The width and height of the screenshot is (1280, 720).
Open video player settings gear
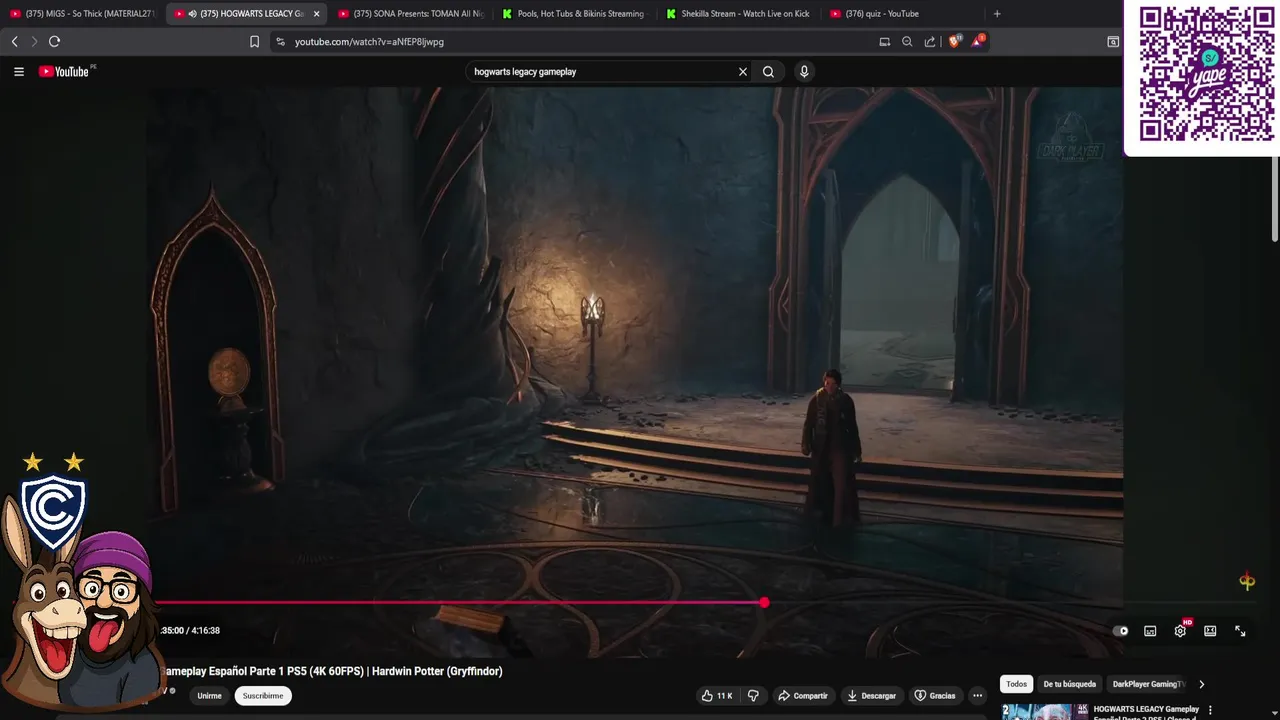[x=1181, y=631]
